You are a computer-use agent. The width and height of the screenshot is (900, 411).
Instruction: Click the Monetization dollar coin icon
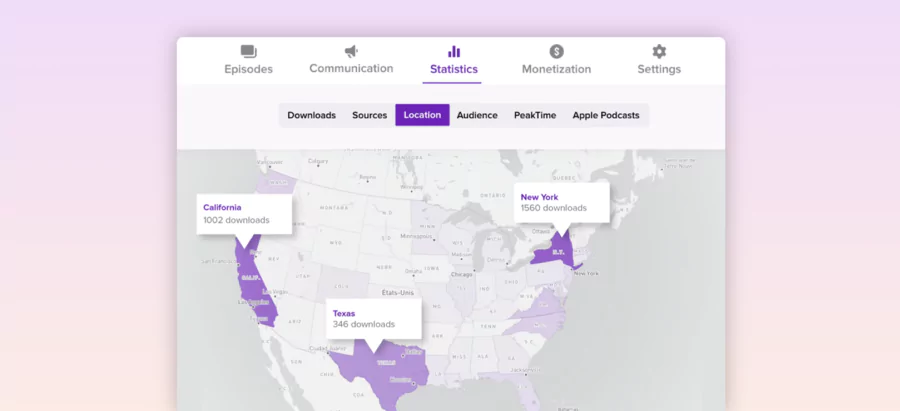click(556, 52)
